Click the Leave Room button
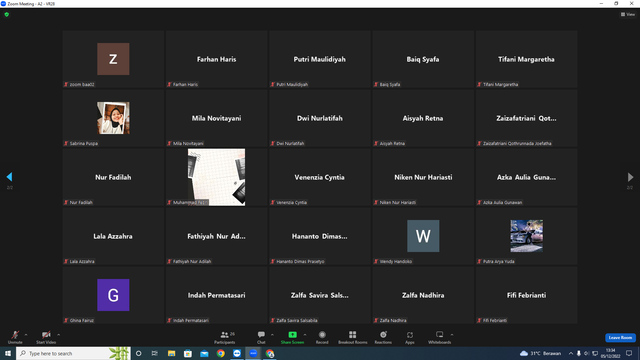Screen dimensions: 640x360 pos(620,338)
